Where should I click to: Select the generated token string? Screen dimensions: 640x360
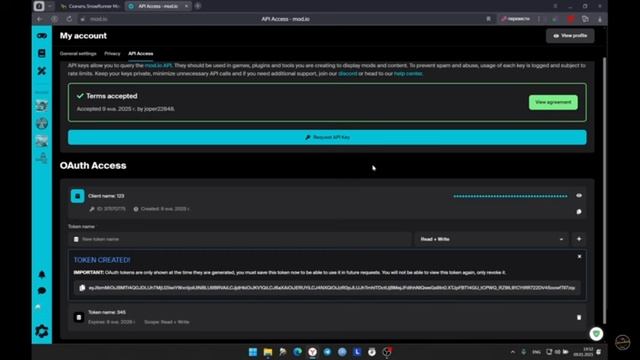(331, 288)
